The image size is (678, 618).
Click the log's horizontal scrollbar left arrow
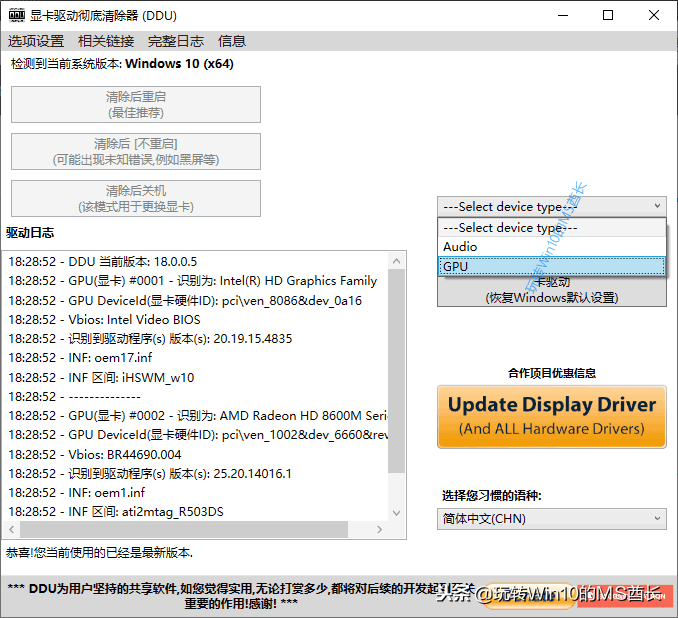pos(12,529)
